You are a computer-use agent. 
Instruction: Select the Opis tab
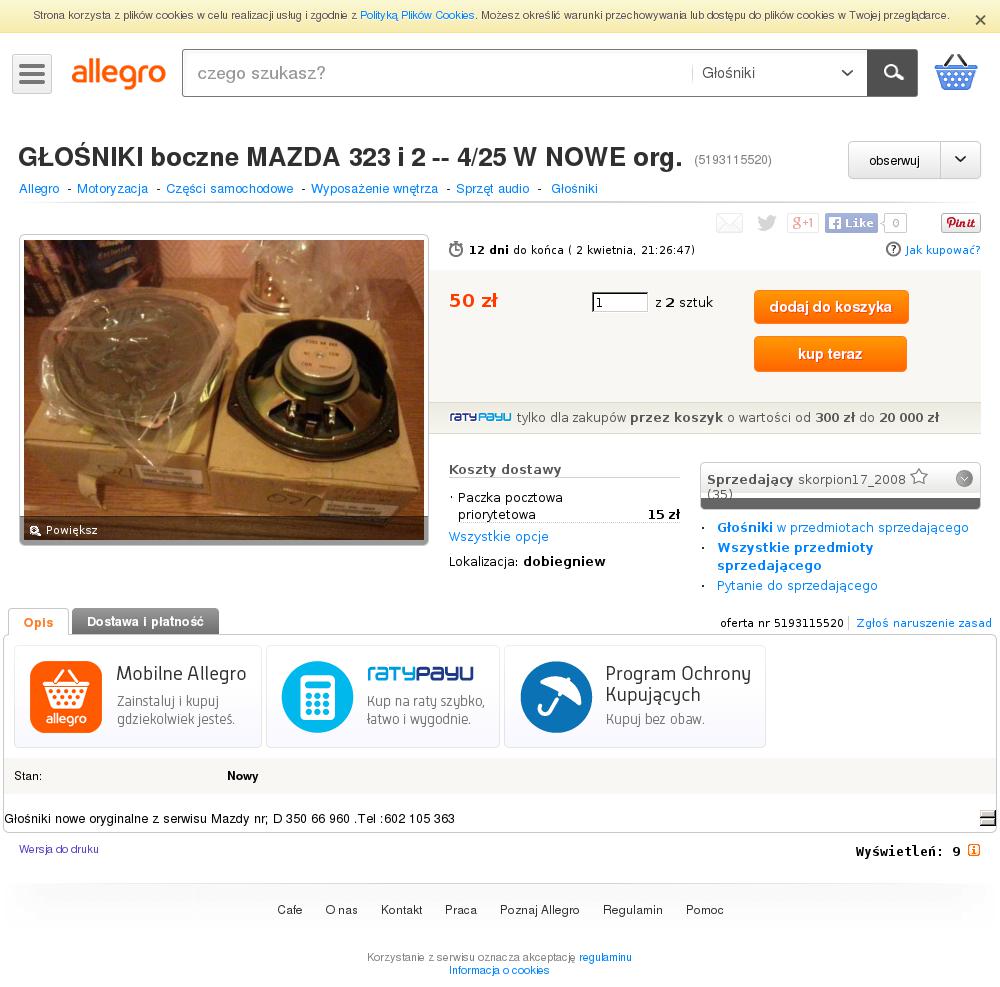point(38,622)
